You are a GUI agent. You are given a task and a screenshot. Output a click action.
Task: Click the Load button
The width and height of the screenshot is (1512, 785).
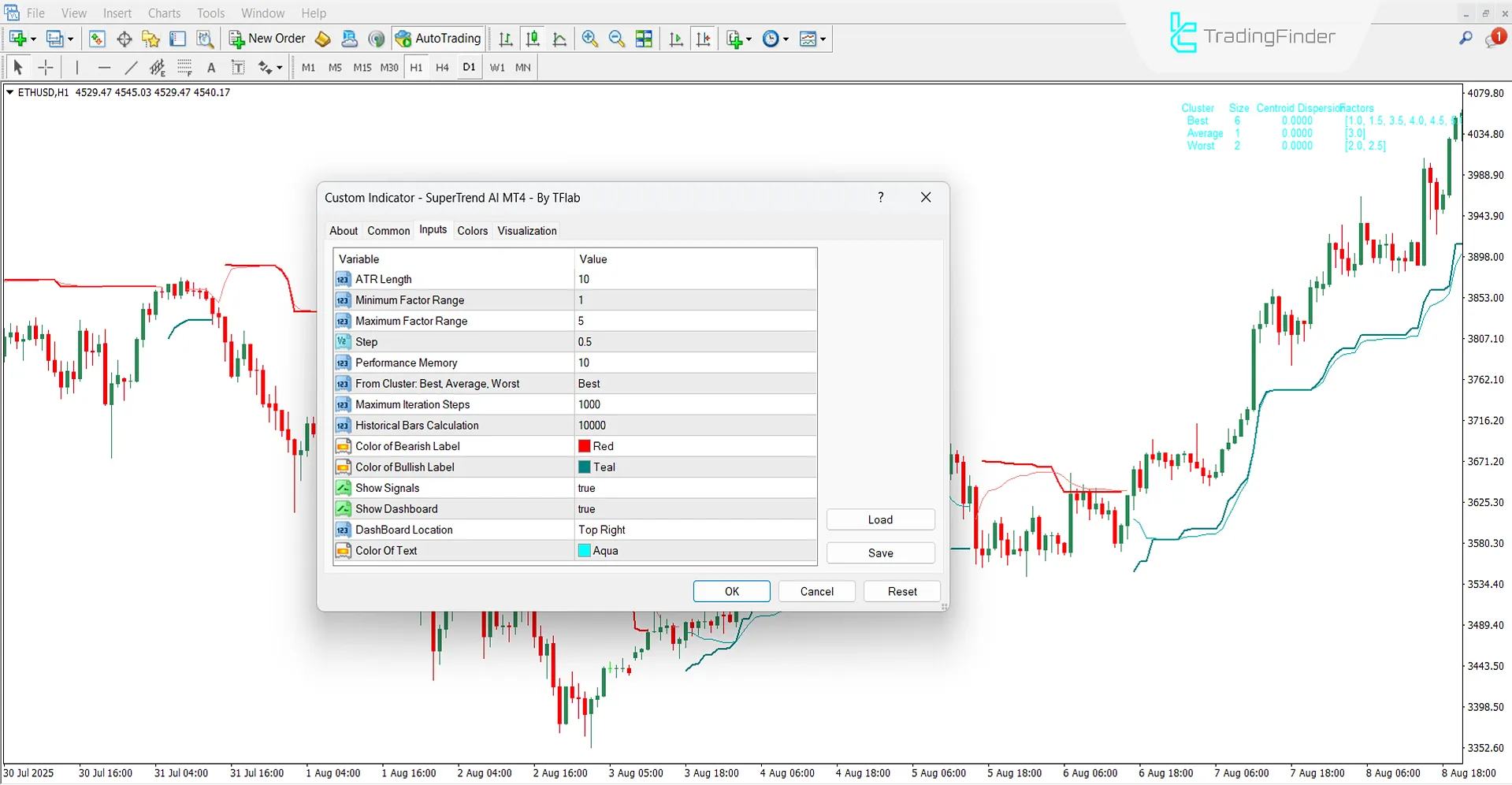click(x=880, y=519)
